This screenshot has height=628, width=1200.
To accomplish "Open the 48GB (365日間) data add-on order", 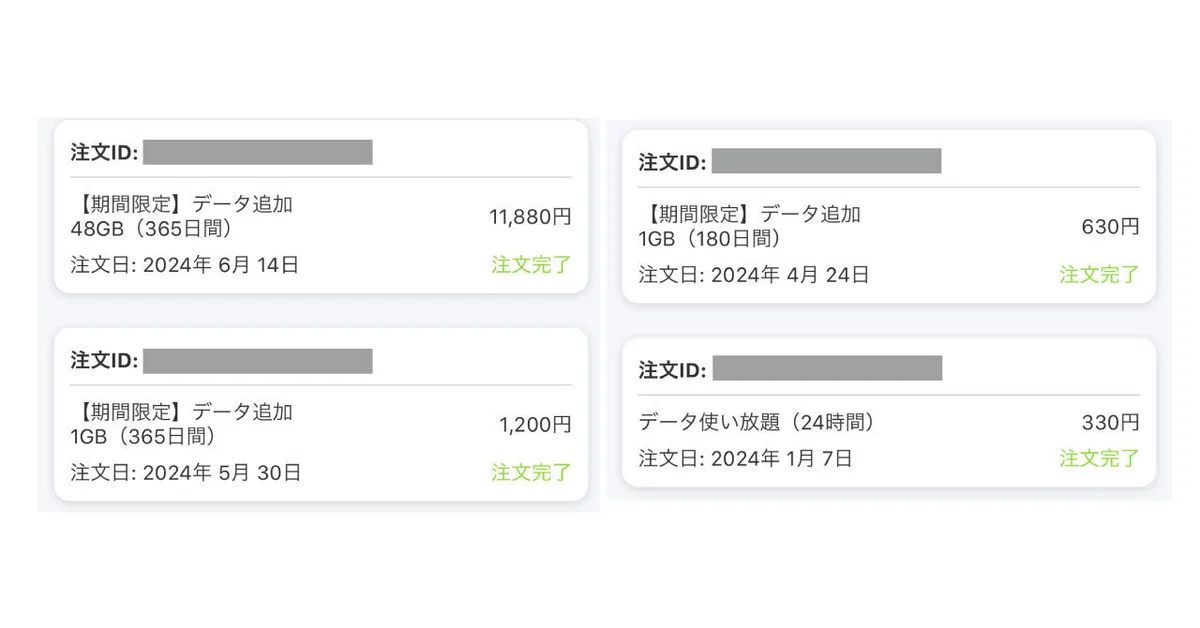I will point(320,207).
